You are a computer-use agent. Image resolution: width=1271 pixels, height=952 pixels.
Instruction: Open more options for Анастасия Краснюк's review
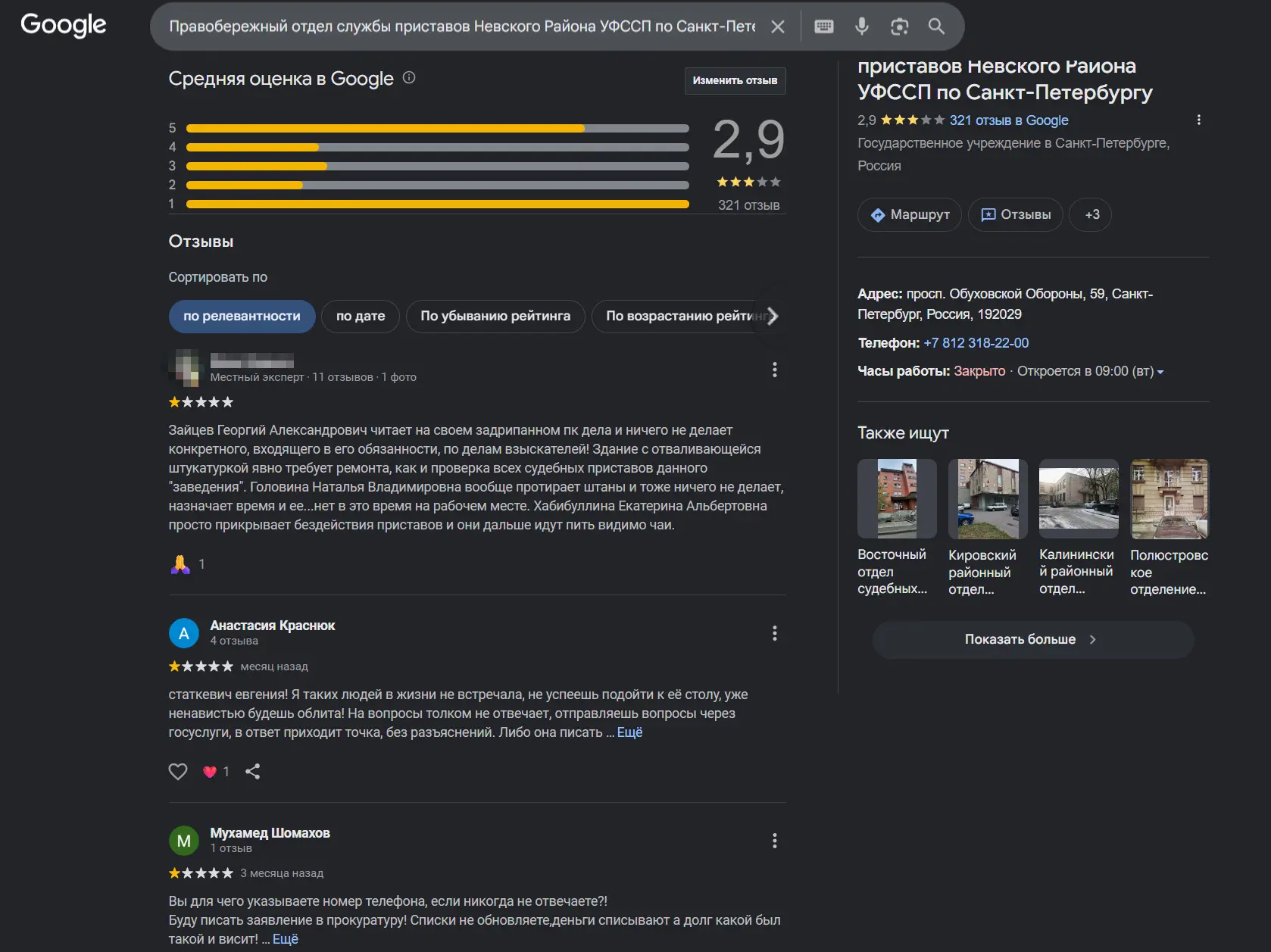pyautogui.click(x=774, y=633)
